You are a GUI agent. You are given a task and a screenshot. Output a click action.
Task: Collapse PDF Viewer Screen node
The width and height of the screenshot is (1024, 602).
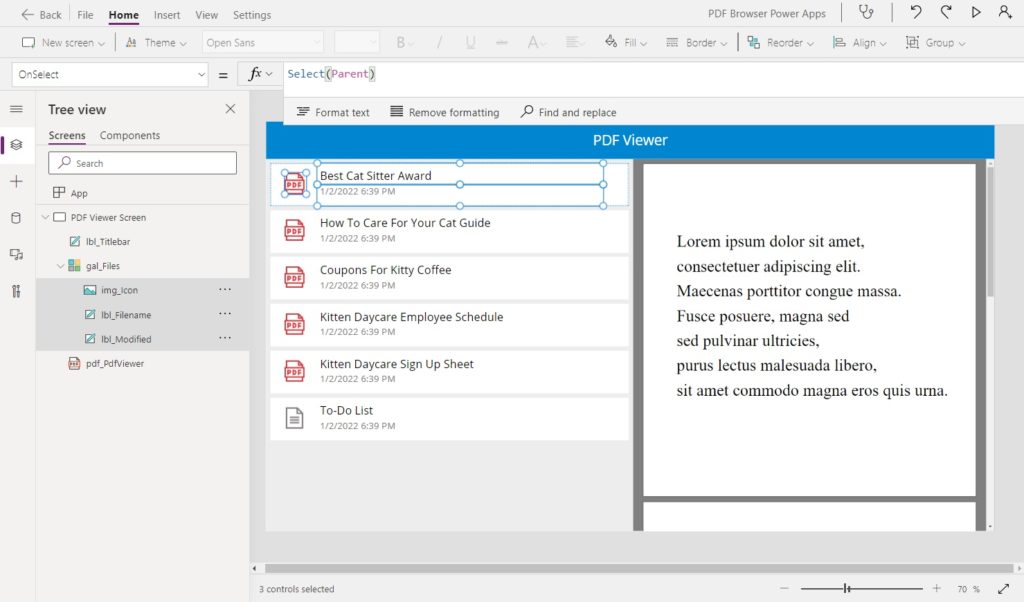(x=45, y=217)
